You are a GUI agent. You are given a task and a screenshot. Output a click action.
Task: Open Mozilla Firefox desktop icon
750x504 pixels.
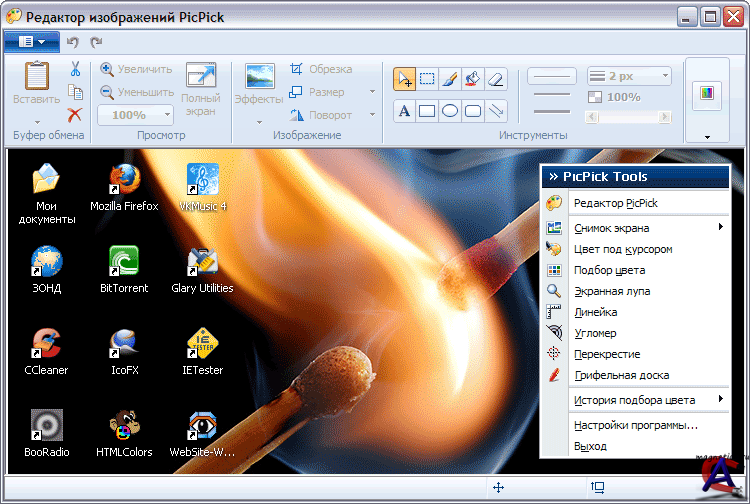click(124, 187)
